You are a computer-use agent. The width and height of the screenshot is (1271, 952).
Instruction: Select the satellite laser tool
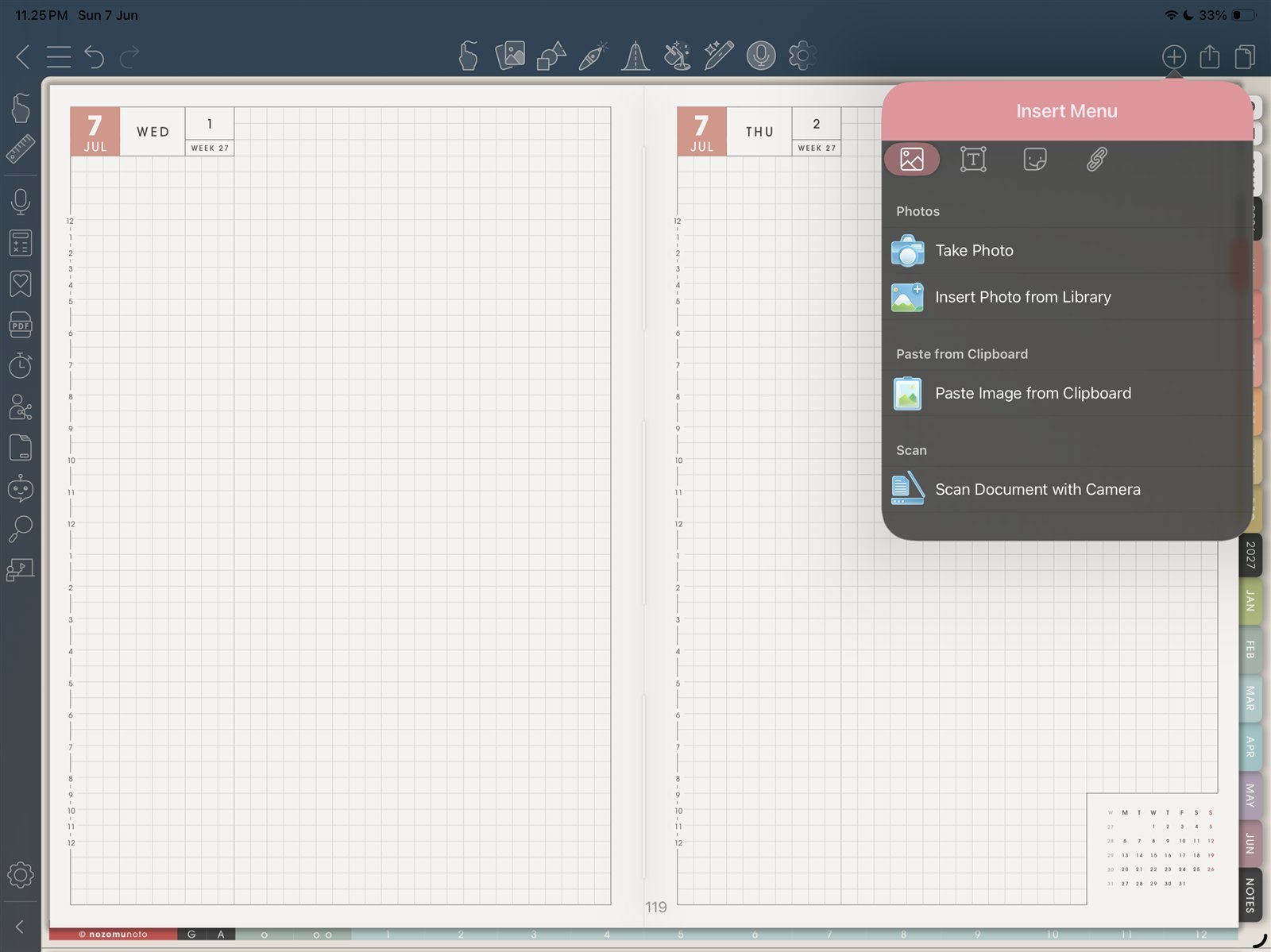pos(677,56)
